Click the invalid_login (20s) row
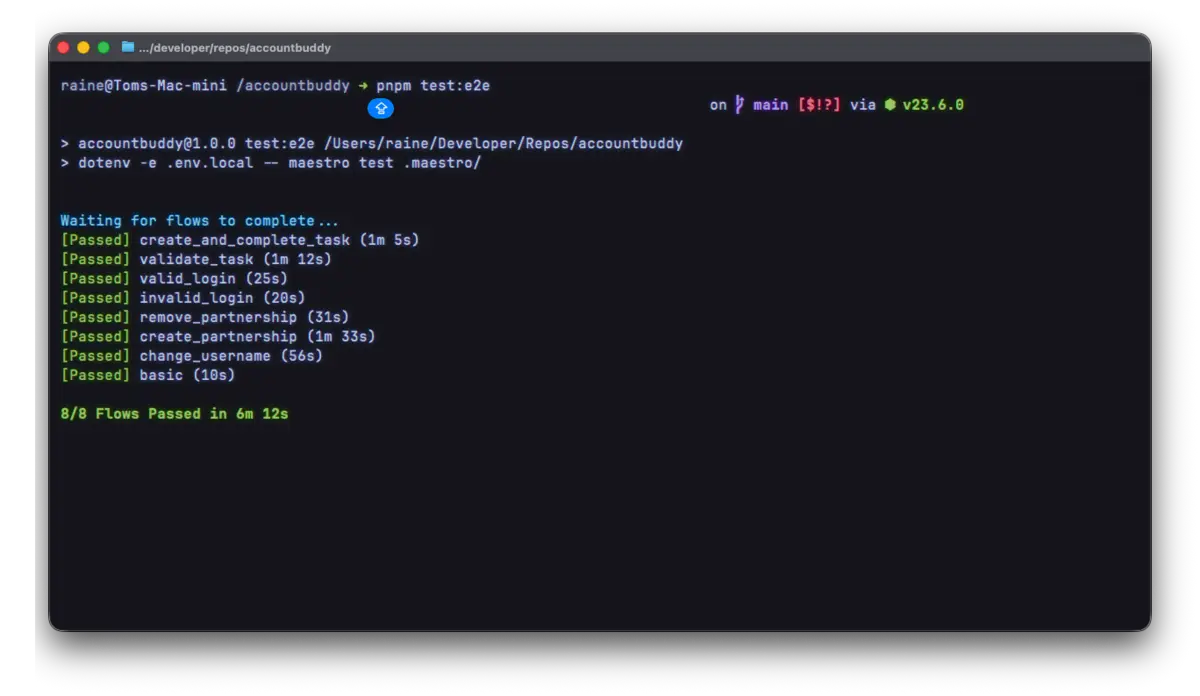Screen dimensions: 1200x696 click(x=183, y=298)
